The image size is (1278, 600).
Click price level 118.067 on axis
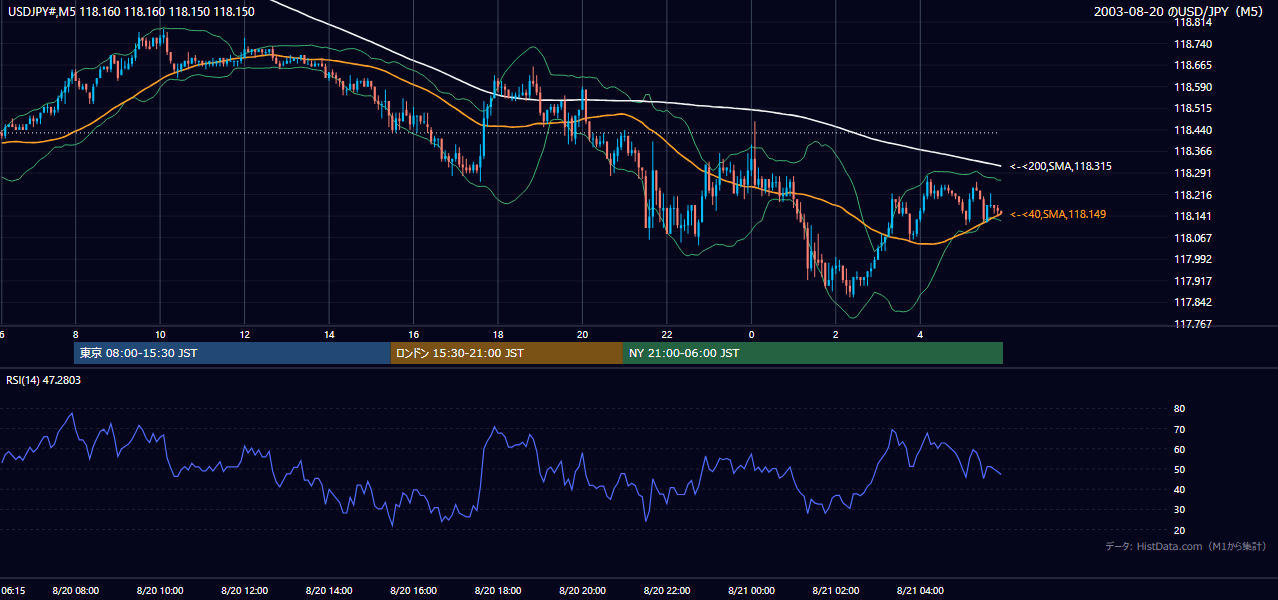point(1193,238)
